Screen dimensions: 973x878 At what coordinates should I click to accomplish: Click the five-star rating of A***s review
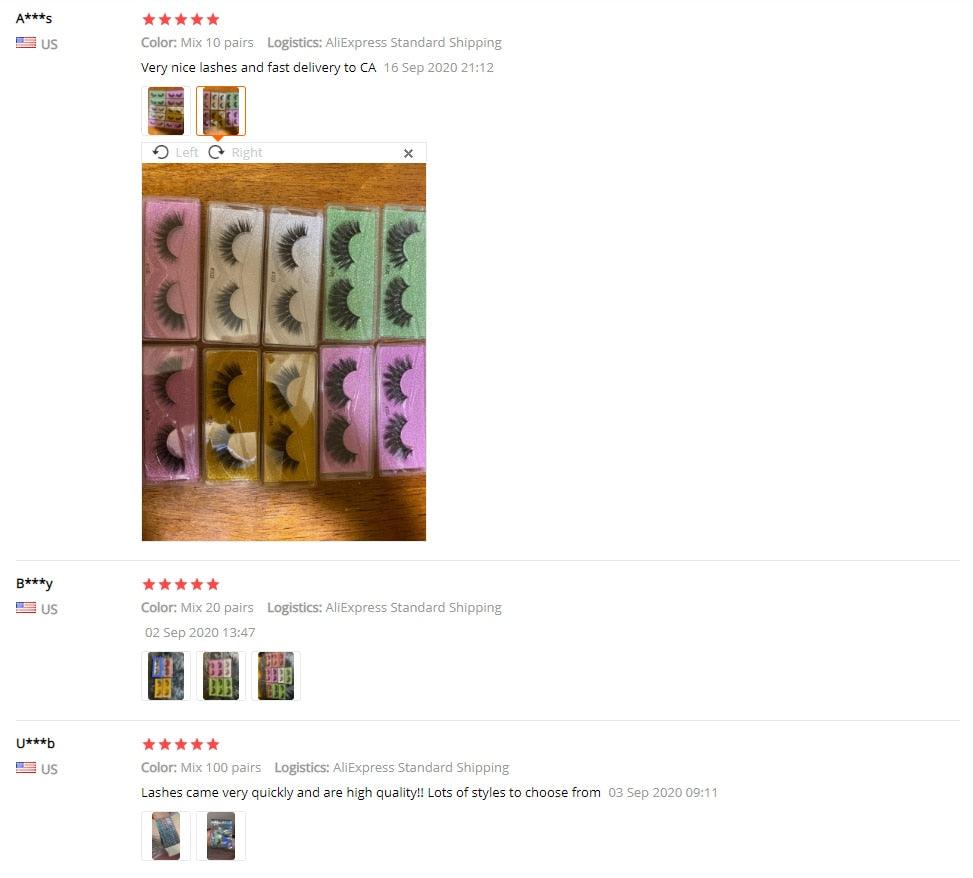click(181, 19)
